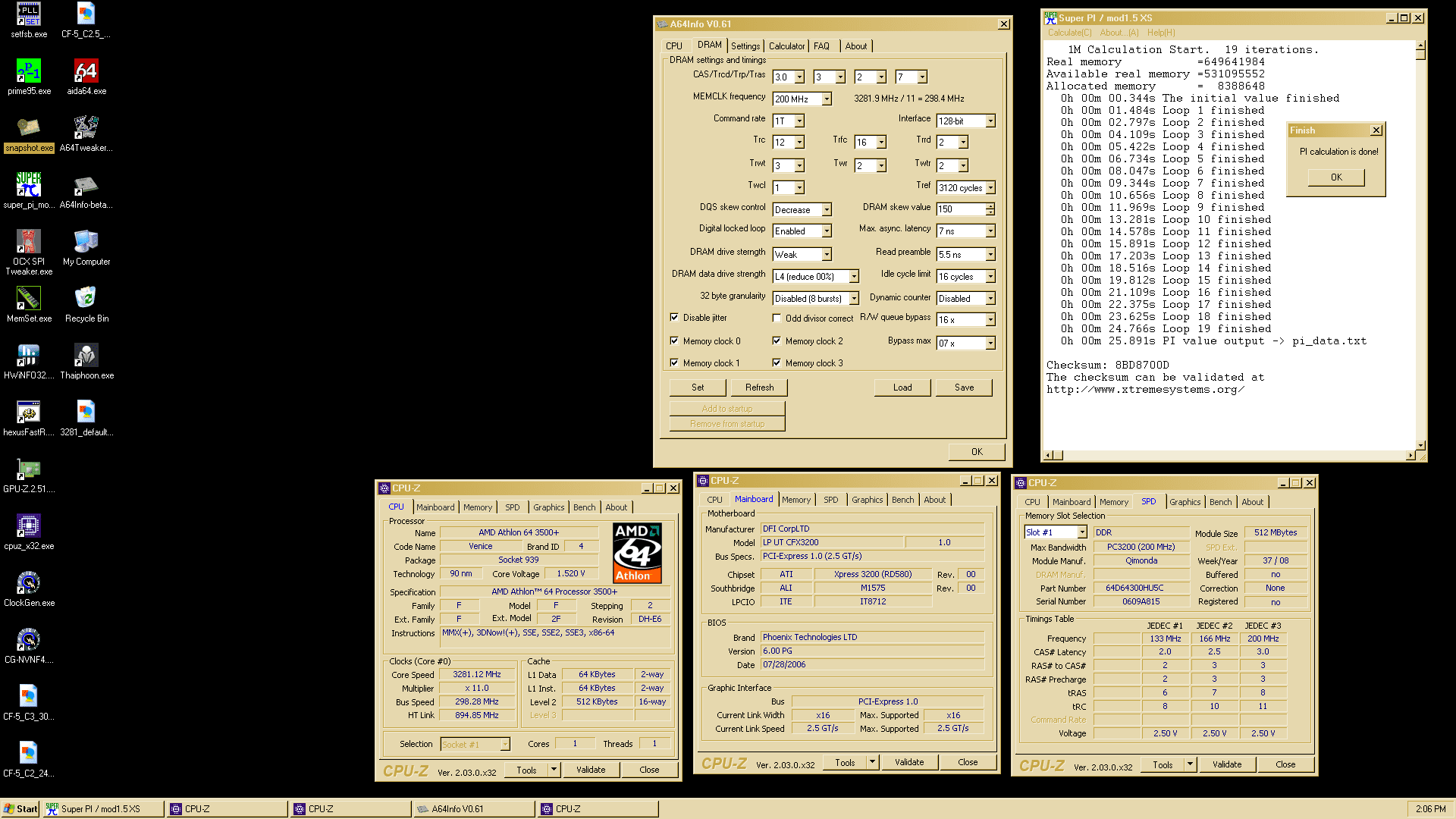Click Add to startup button
1456x819 pixels.
pyautogui.click(x=727, y=409)
